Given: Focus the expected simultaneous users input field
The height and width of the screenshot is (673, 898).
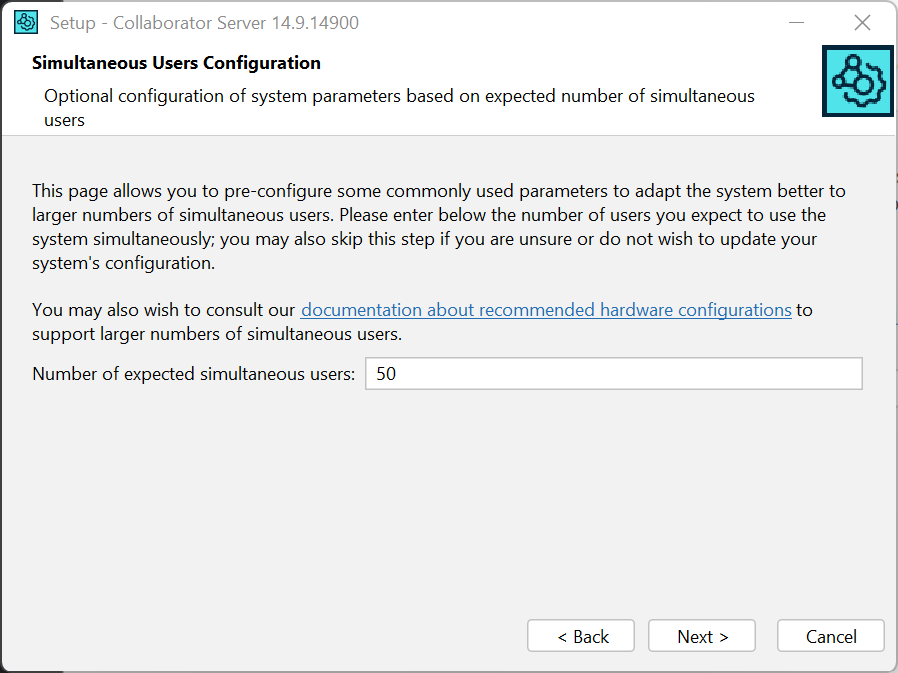Looking at the screenshot, I should [x=614, y=373].
